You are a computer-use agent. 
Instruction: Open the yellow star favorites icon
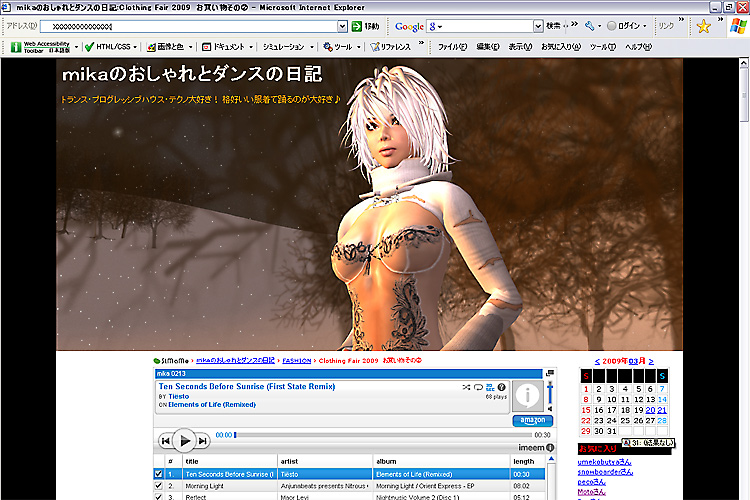(x=704, y=26)
